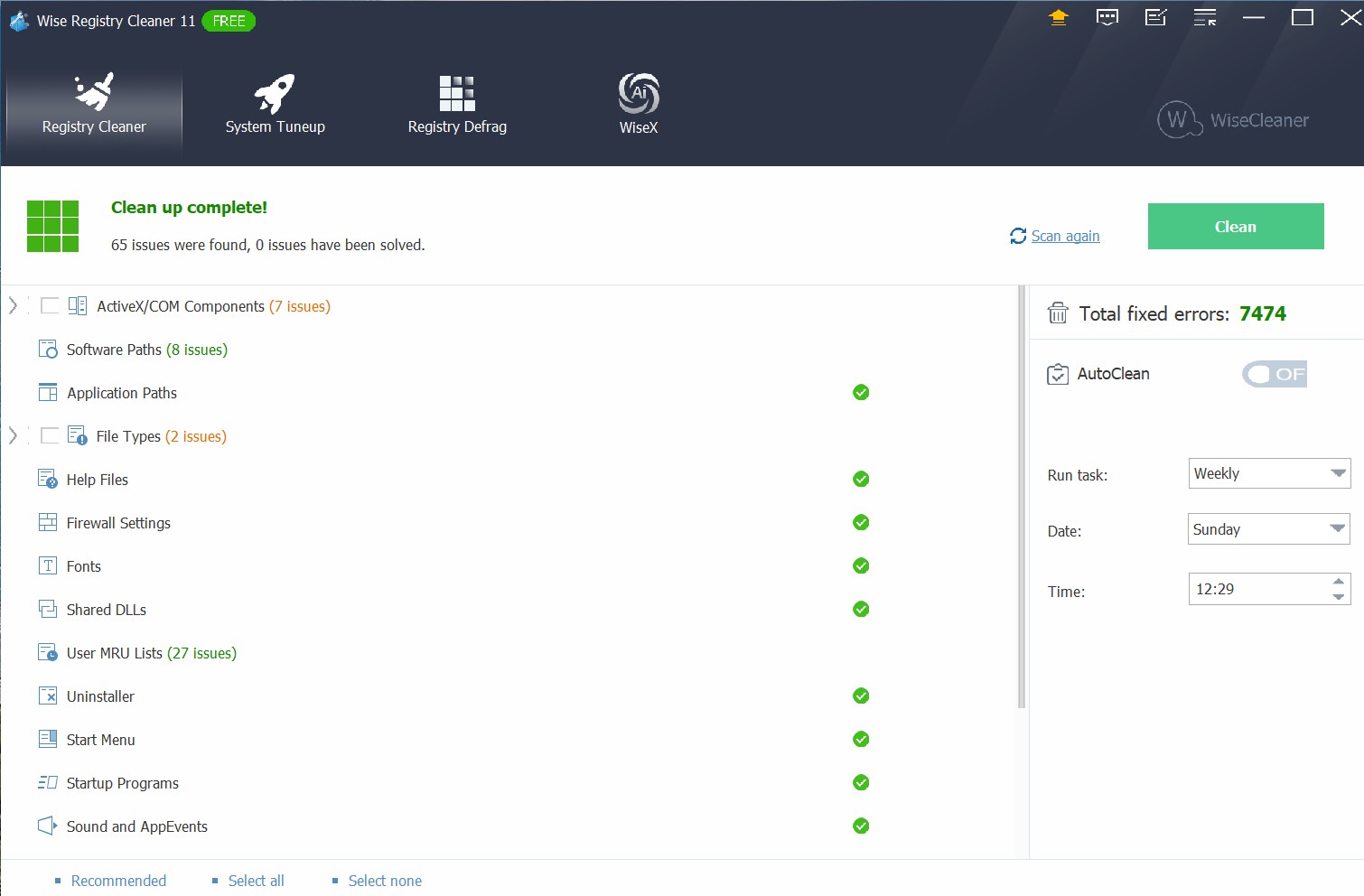Click the Firewall Settings icon
This screenshot has height=896, width=1364.
(x=48, y=523)
